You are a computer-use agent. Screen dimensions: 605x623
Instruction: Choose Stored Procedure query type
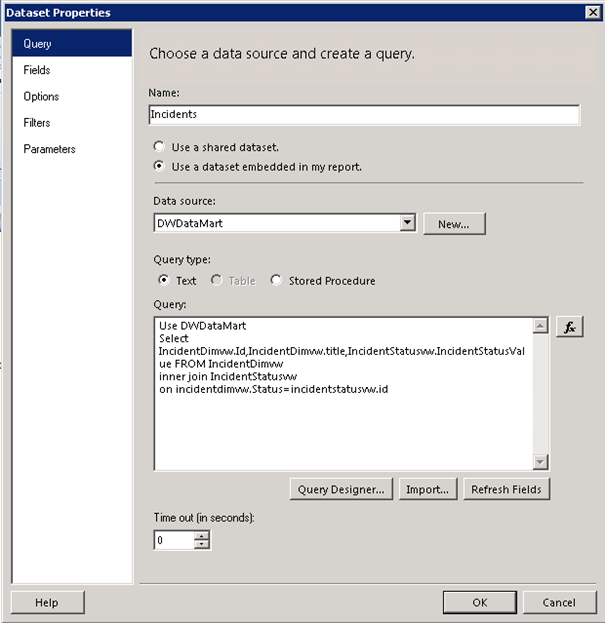point(277,281)
